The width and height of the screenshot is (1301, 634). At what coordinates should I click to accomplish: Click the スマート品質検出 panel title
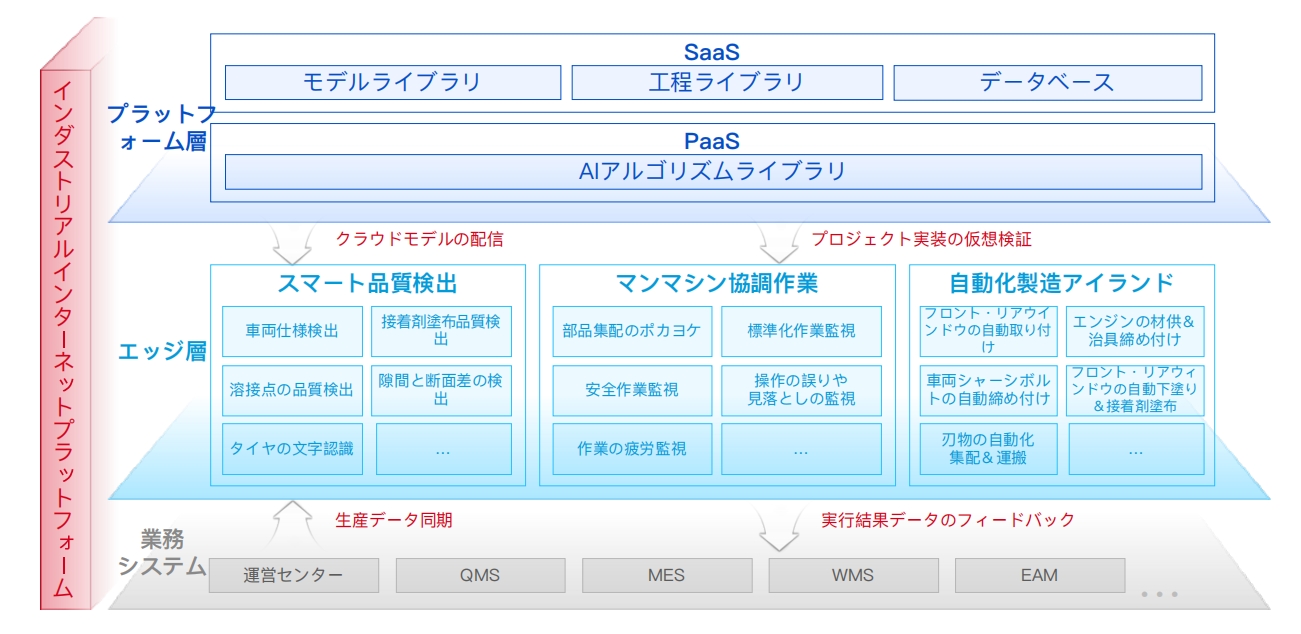tap(366, 284)
